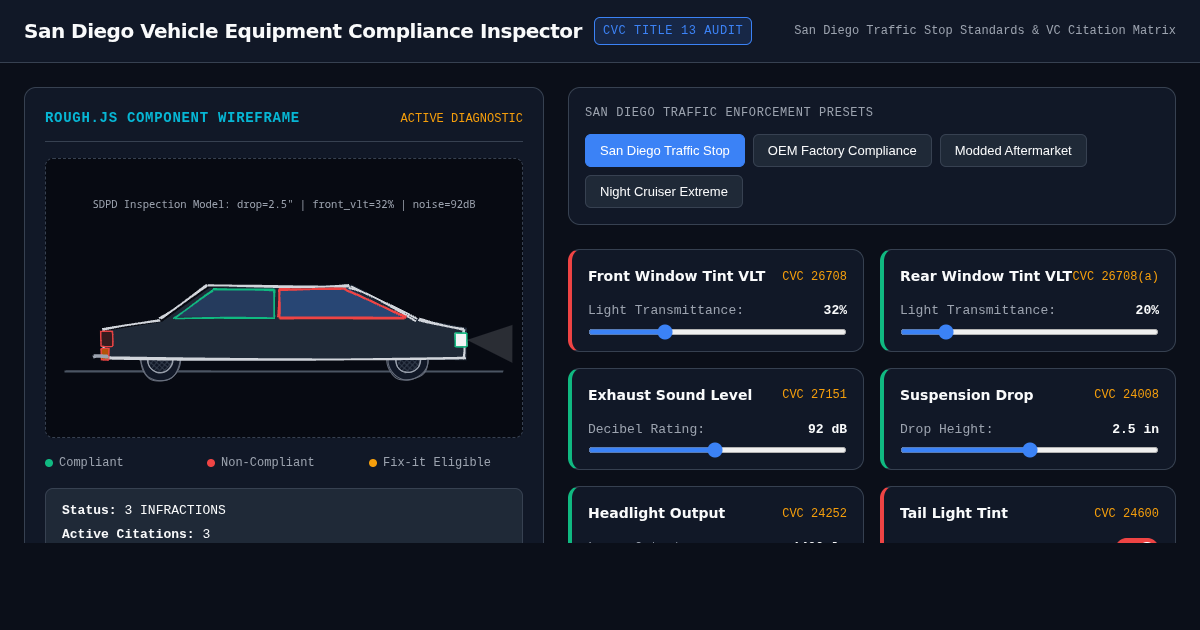Click the Tail Light Tint card title
This screenshot has height=630, width=1200.
click(954, 513)
